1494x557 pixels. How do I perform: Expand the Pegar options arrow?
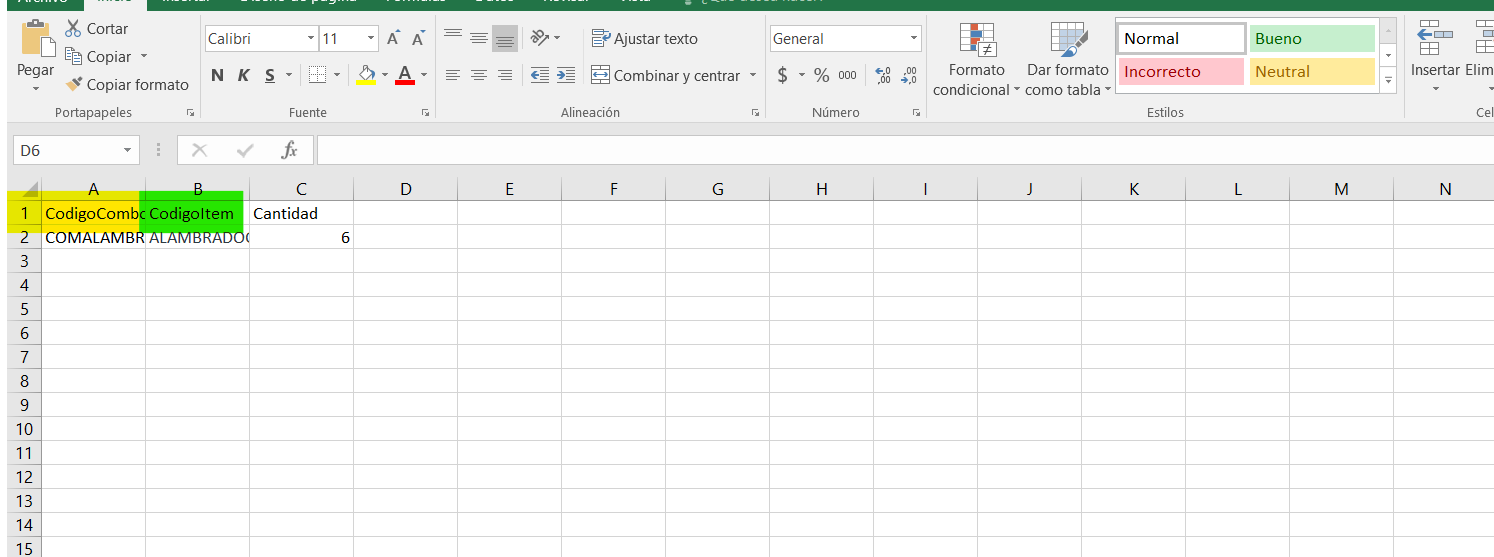[x=36, y=88]
